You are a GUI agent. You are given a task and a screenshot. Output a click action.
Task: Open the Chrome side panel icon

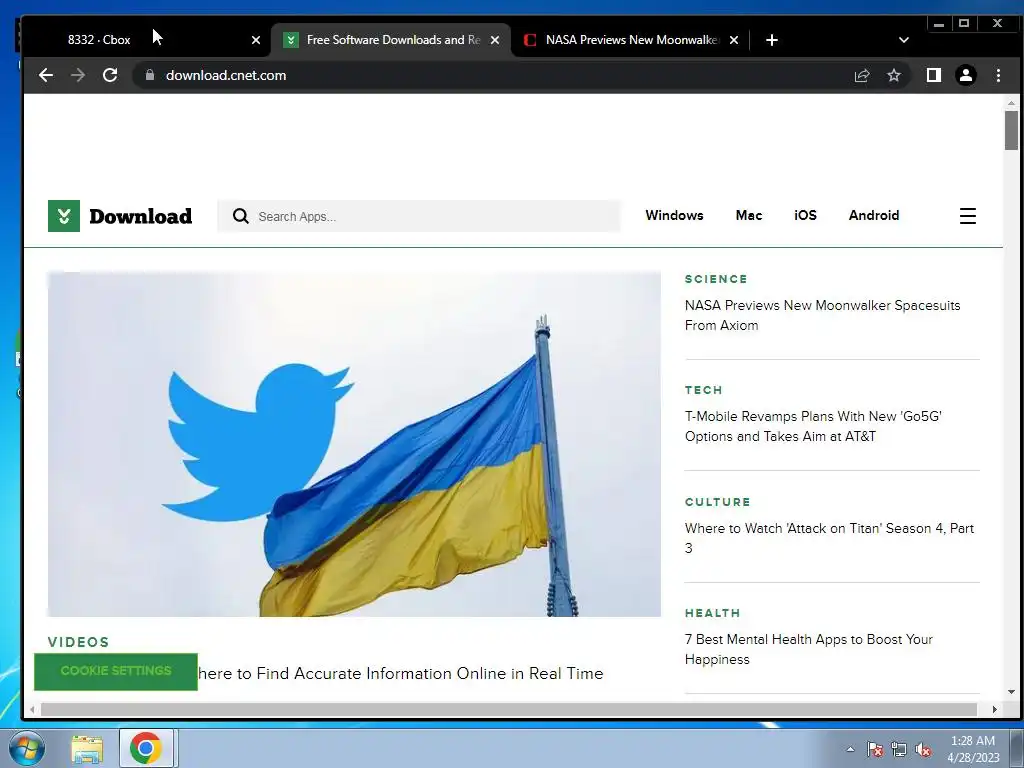[934, 75]
